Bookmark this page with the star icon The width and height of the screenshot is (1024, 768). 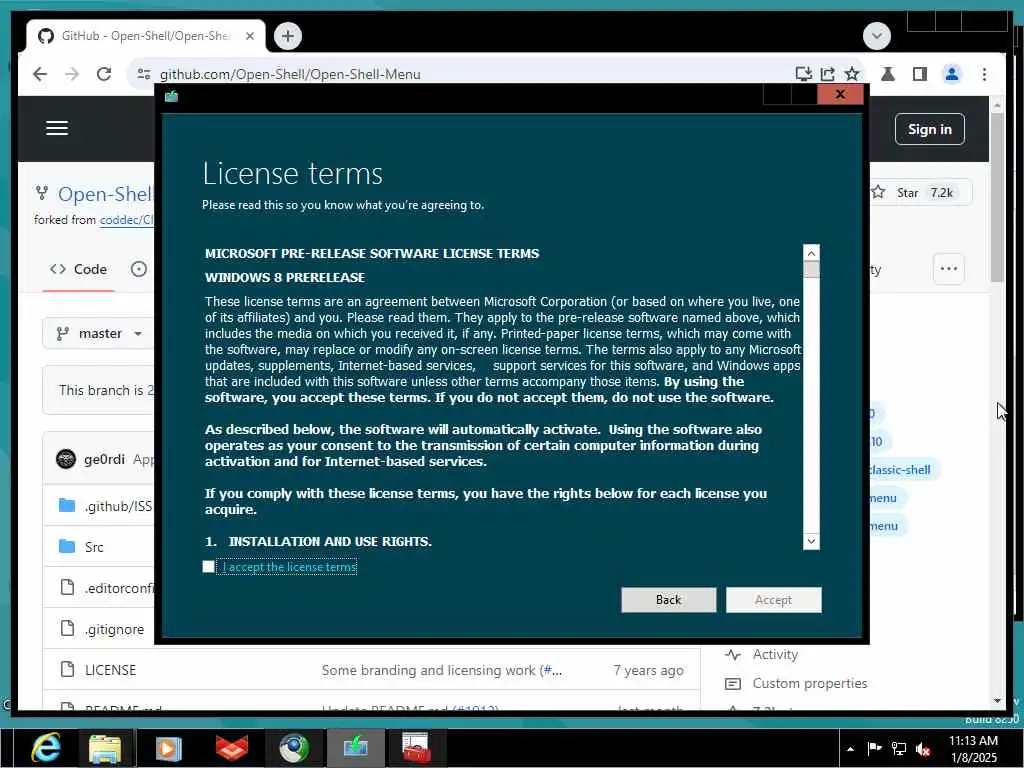pyautogui.click(x=852, y=74)
